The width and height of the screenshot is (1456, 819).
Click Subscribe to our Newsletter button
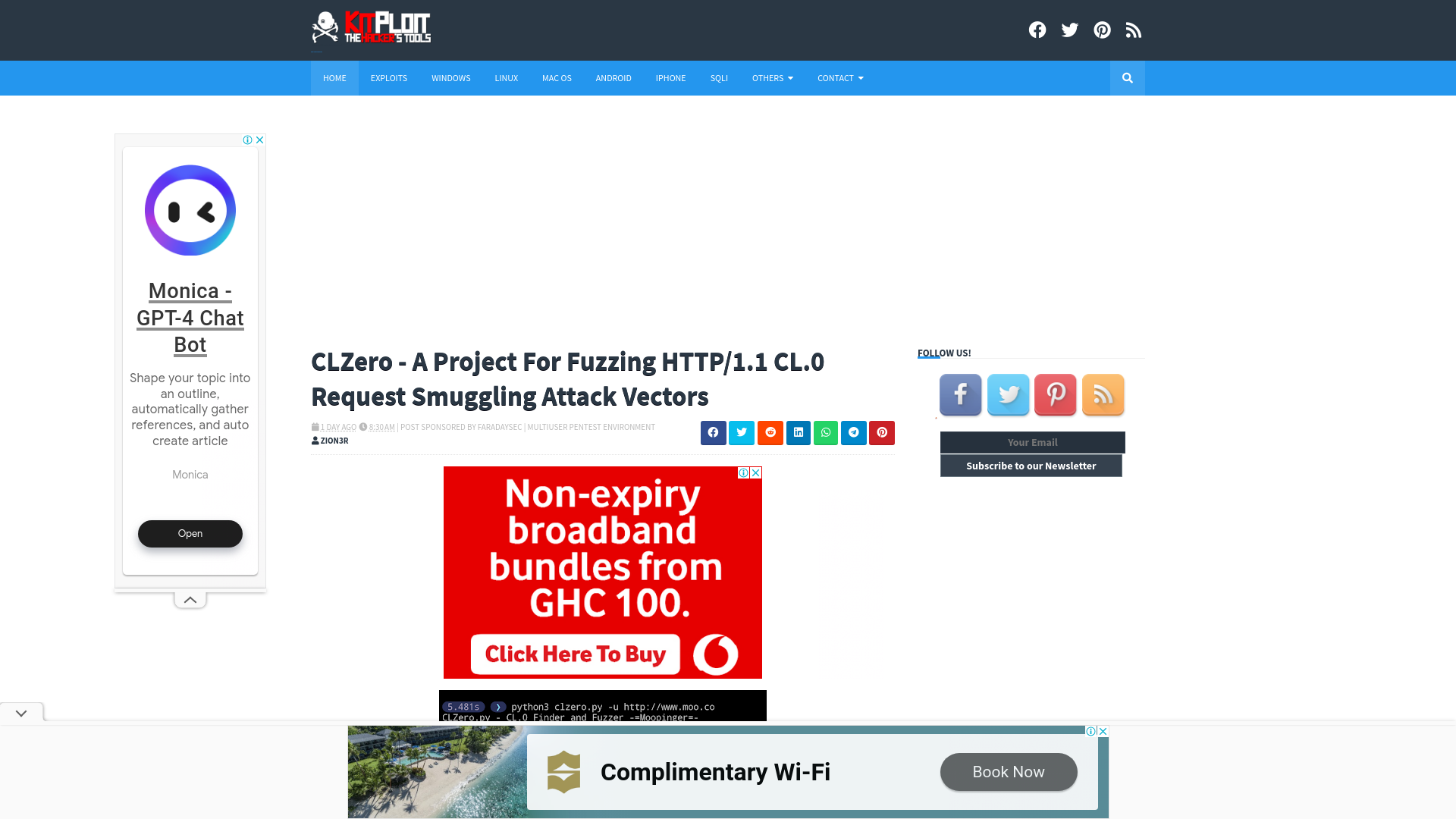click(x=1031, y=465)
